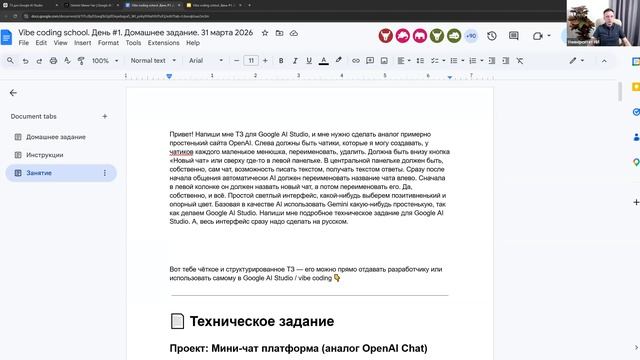Open Docs home via the document icon
Screen dimensions: 640x360
point(7,37)
